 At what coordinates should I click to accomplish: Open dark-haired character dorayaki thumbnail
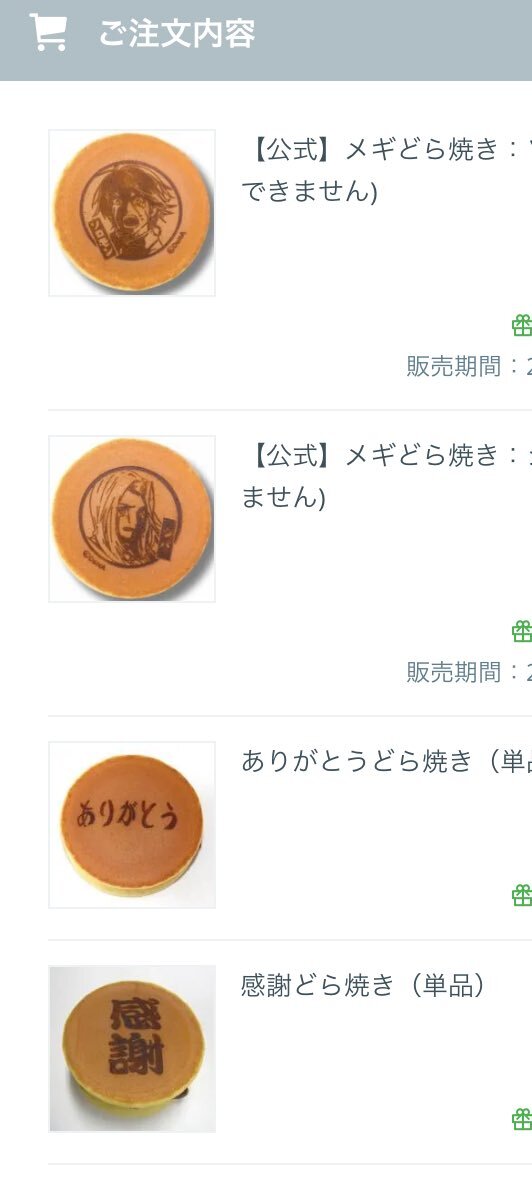coord(132,212)
